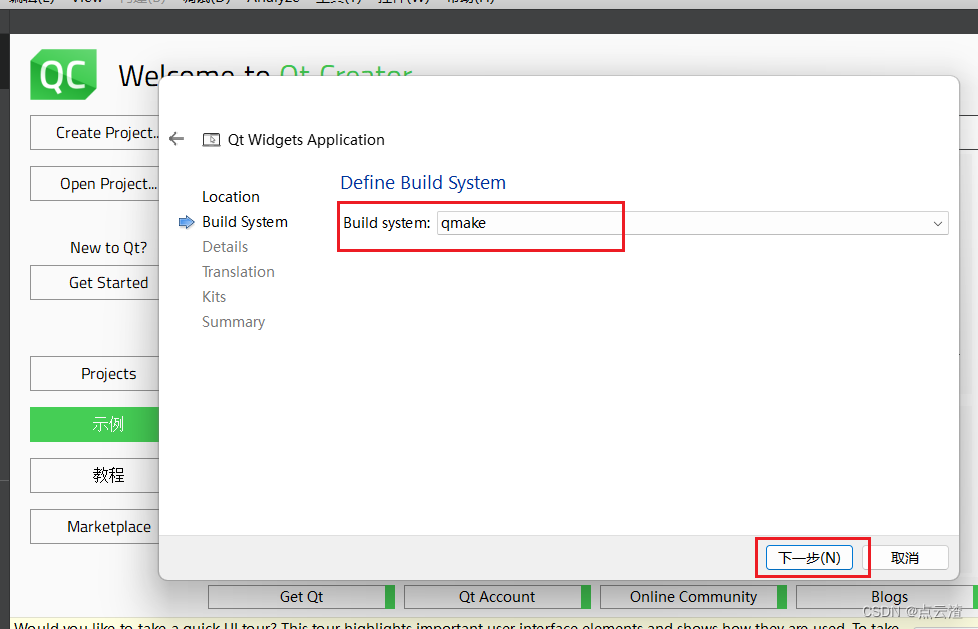978x629 pixels.
Task: Select the Build System wizard step
Action: click(244, 222)
